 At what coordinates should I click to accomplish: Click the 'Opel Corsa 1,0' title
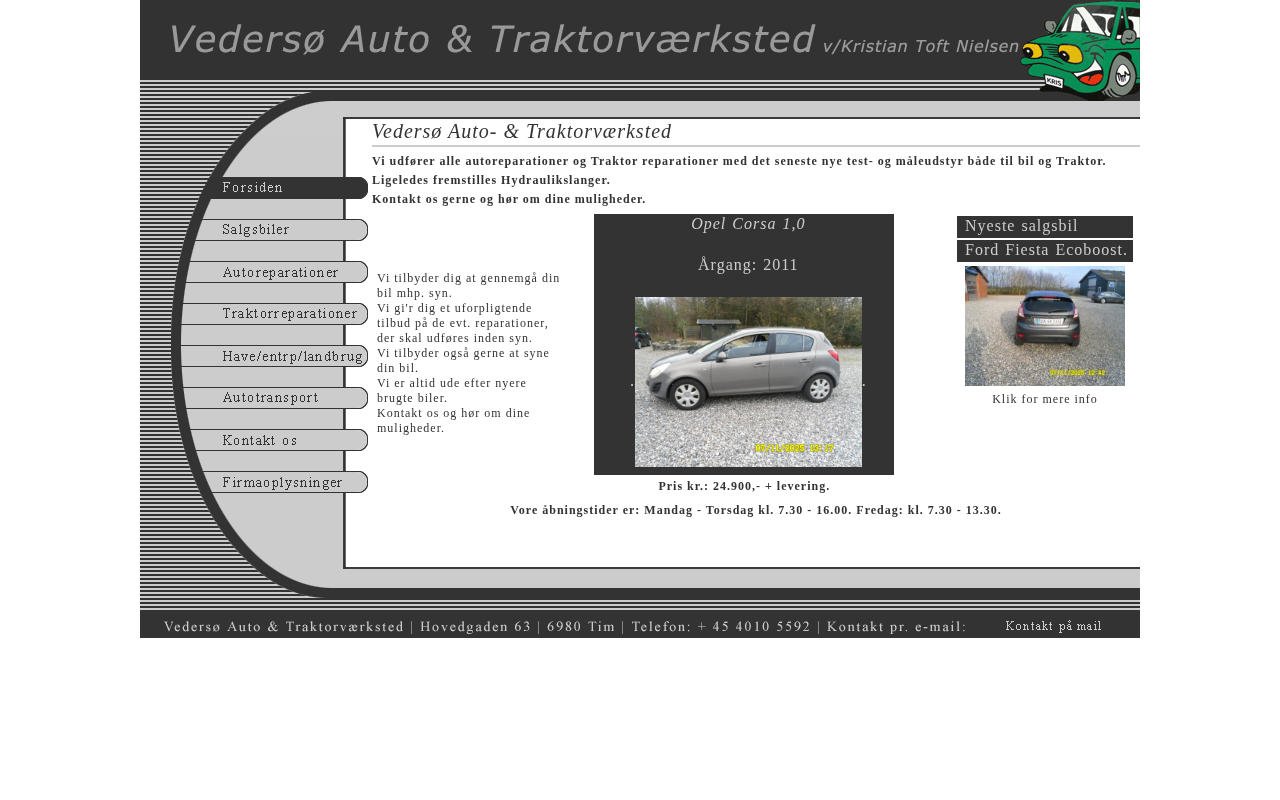pos(748,224)
